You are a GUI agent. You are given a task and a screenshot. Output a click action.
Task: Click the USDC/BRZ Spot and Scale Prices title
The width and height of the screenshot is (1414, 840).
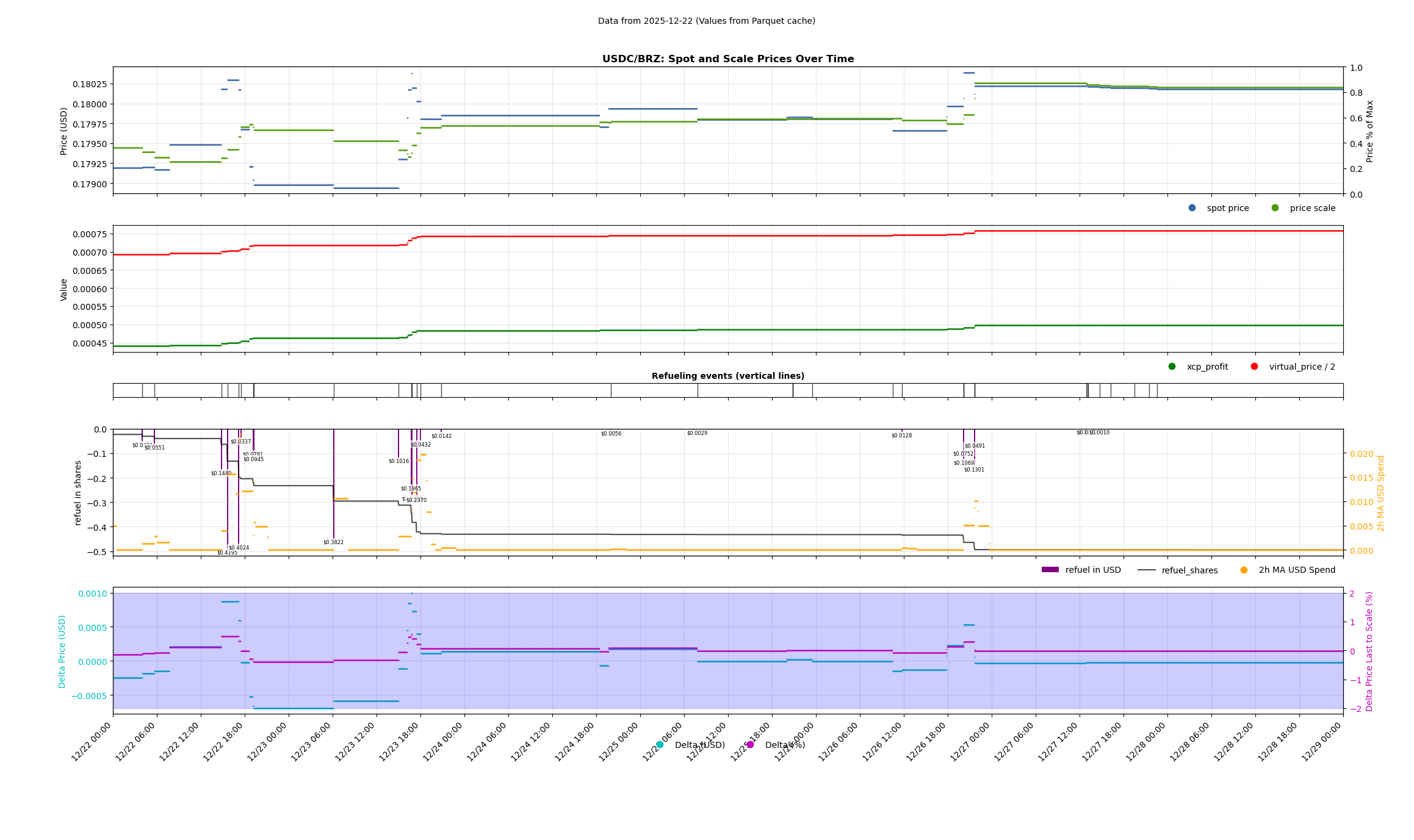(727, 59)
